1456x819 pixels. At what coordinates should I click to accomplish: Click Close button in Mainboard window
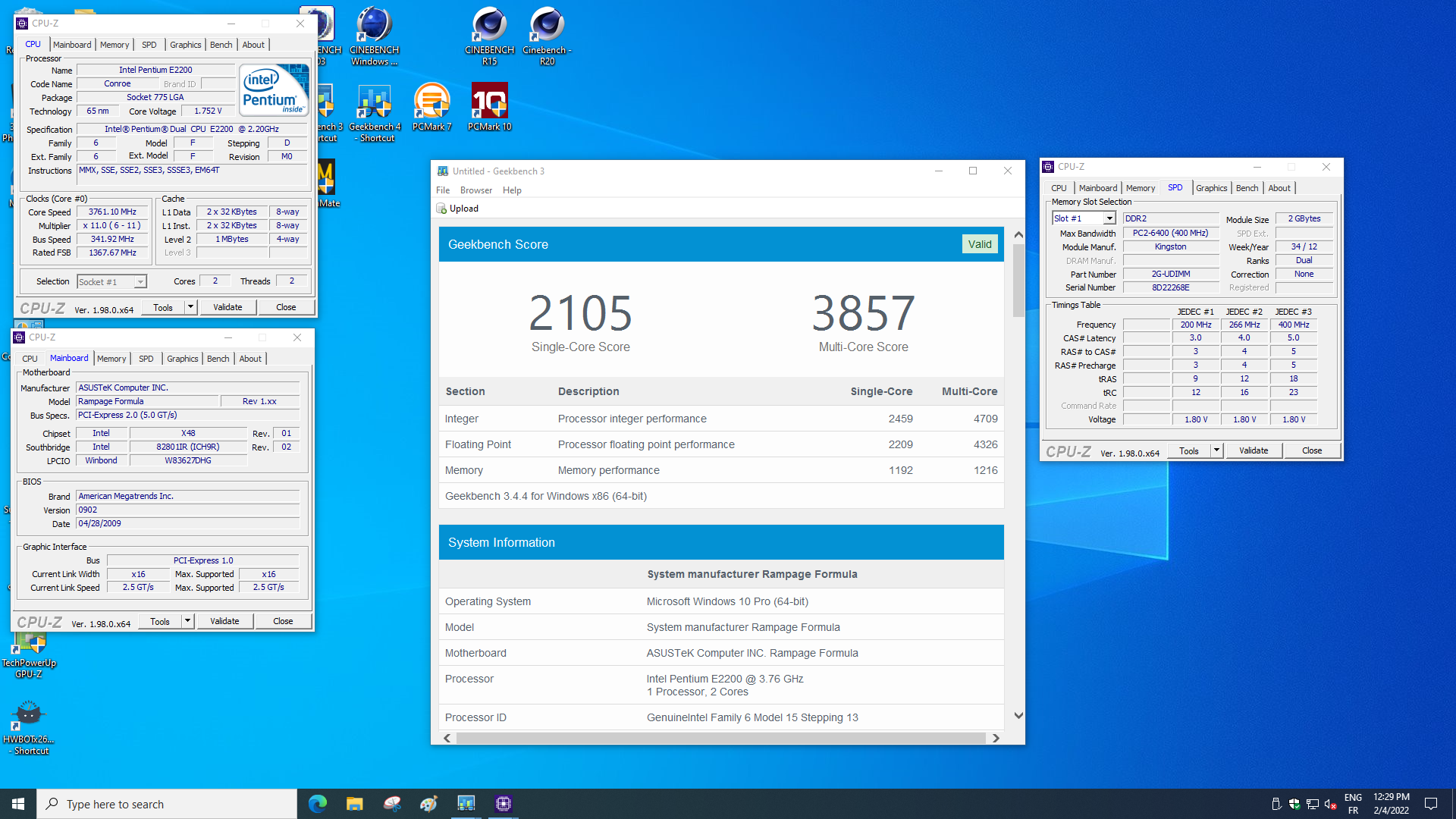click(x=283, y=621)
